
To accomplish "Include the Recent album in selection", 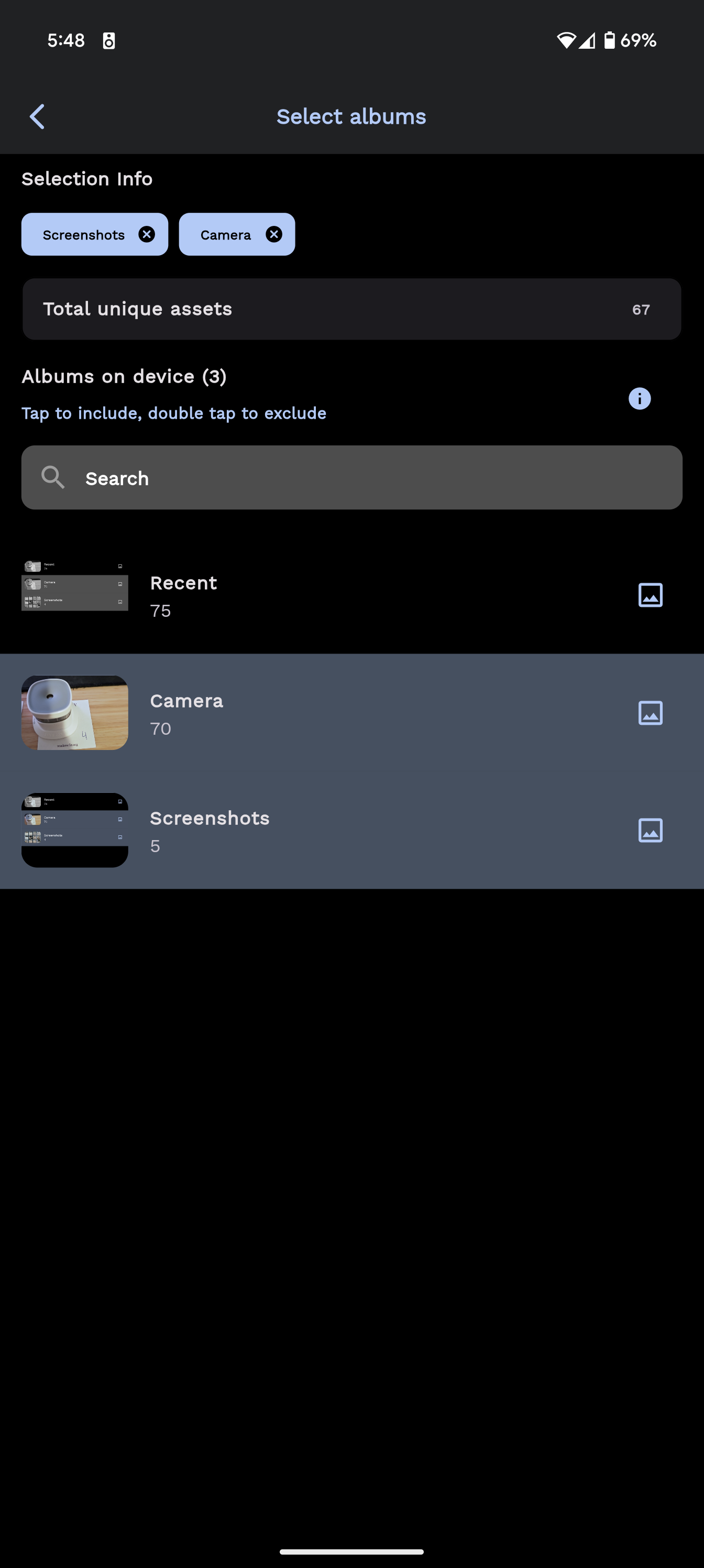I will click(351, 595).
